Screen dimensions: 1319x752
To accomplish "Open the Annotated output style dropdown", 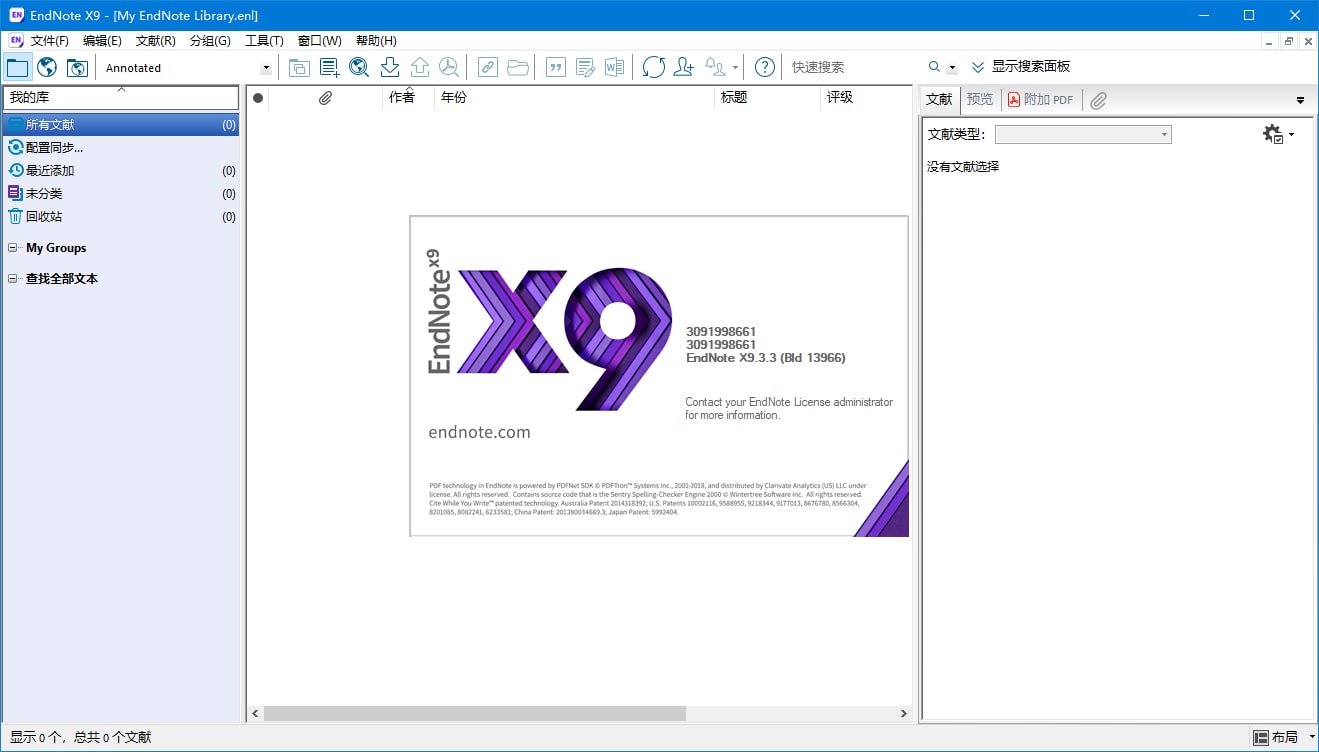I will 265,67.
